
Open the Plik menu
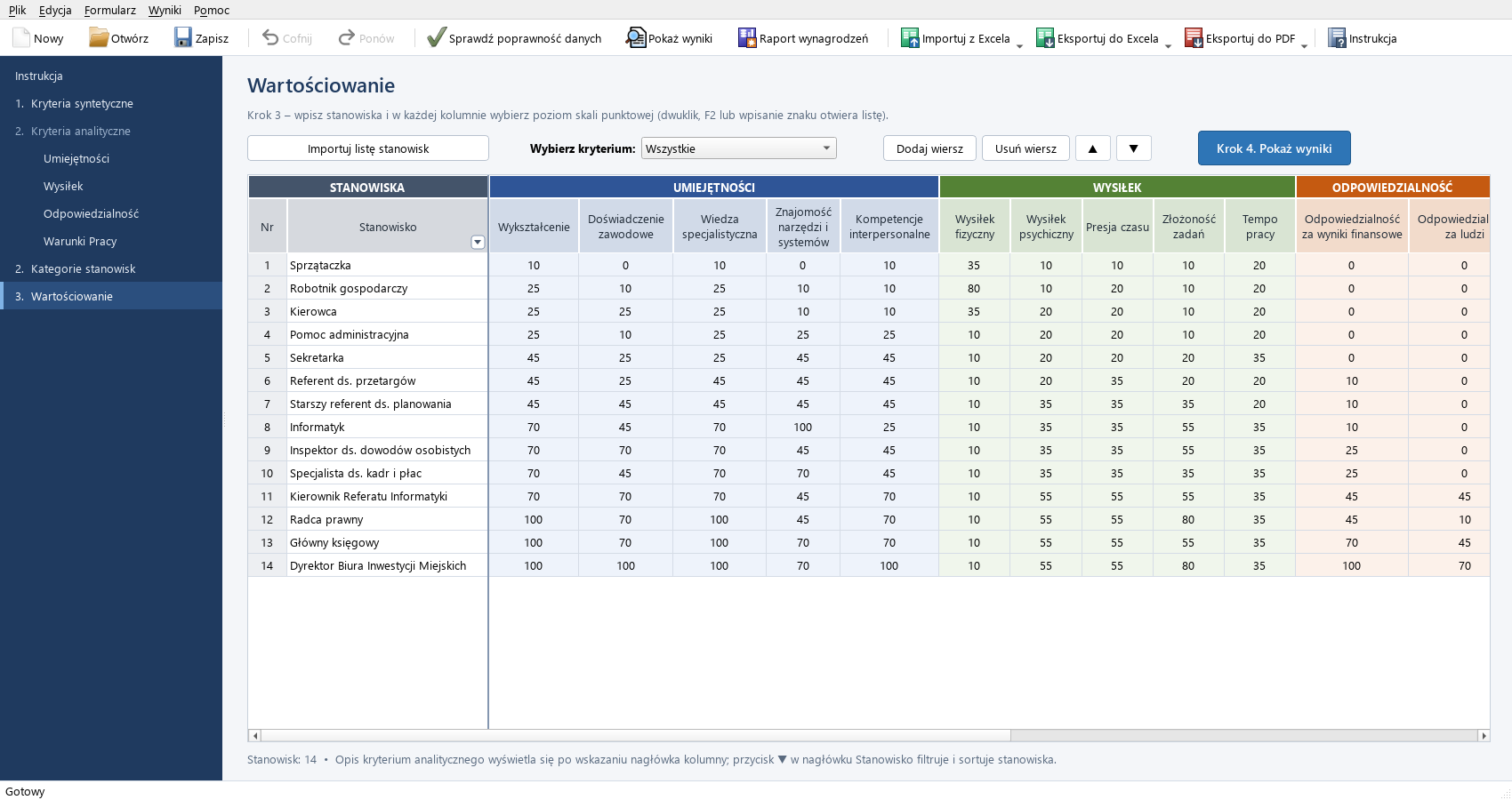tap(18, 10)
